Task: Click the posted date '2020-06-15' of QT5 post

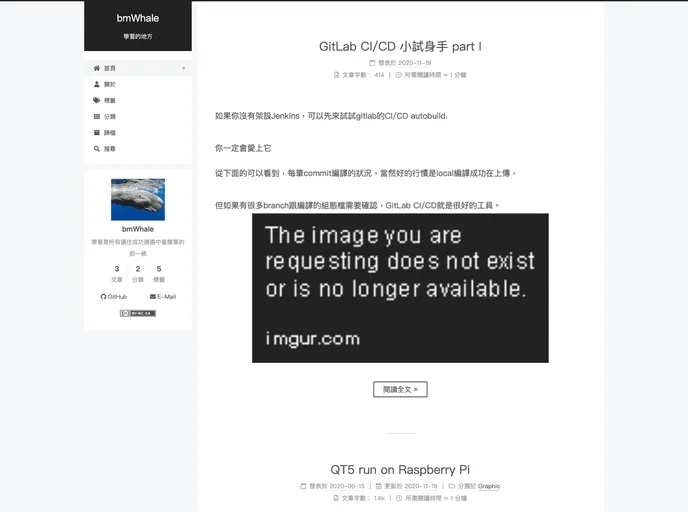Action: 347,486
